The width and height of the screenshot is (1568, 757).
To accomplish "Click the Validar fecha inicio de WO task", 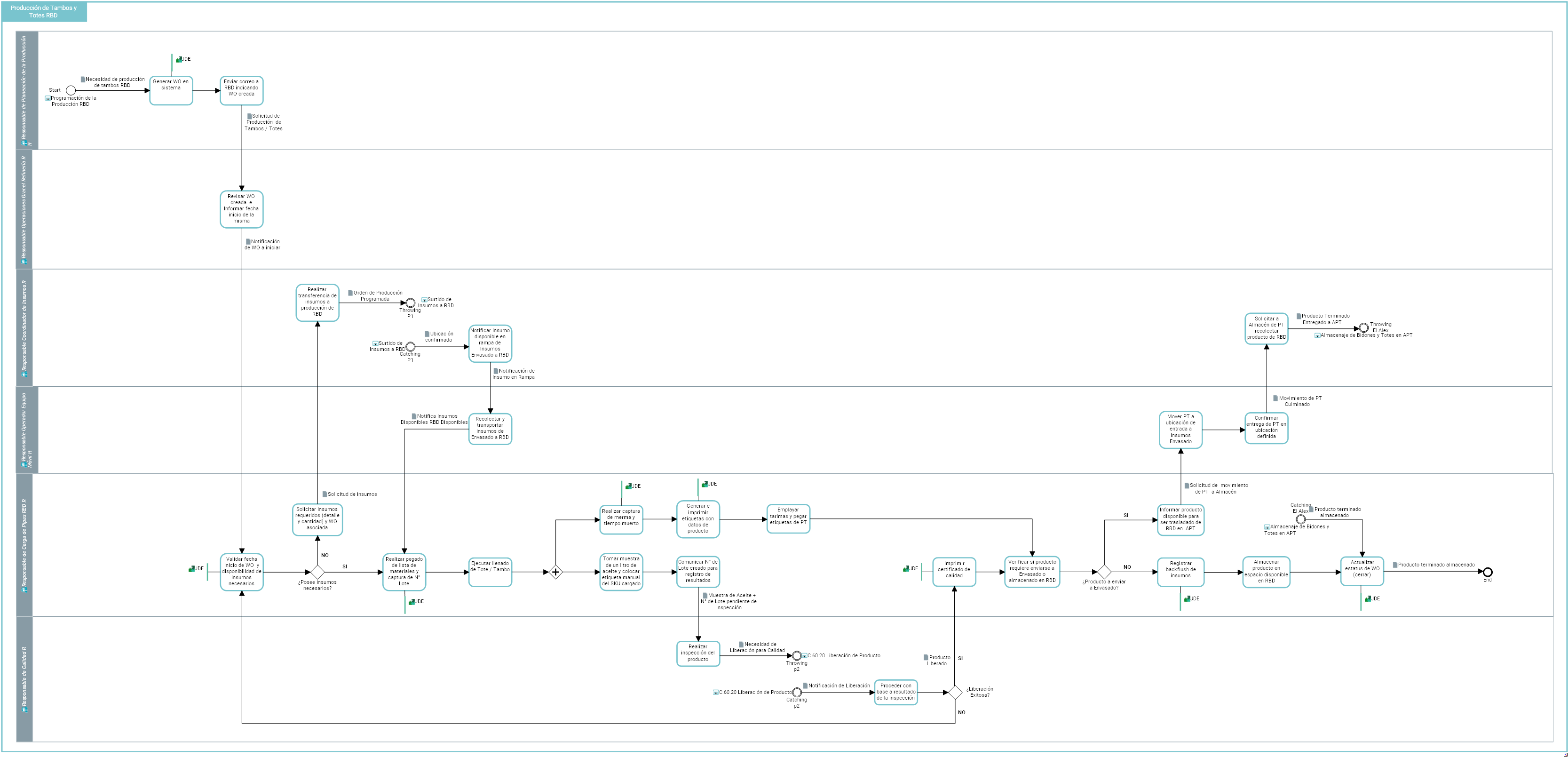I will coord(242,572).
